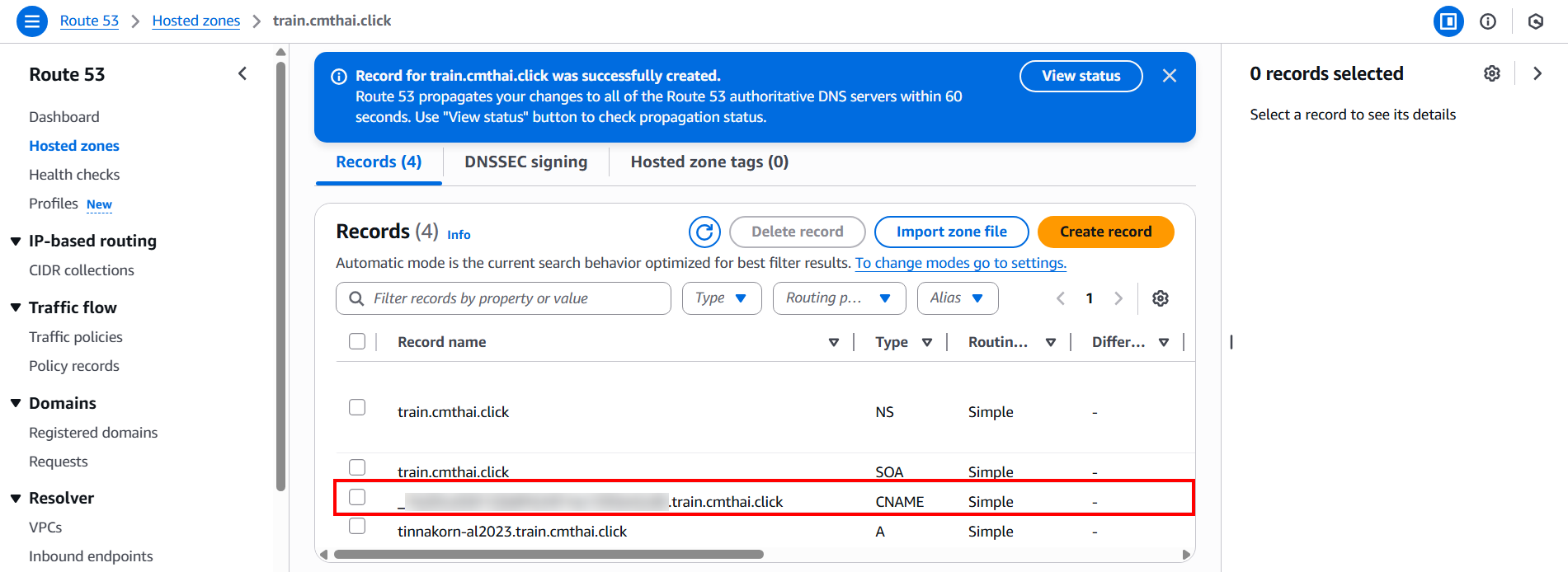
Task: Click the info icon in success banner
Action: 339,77
